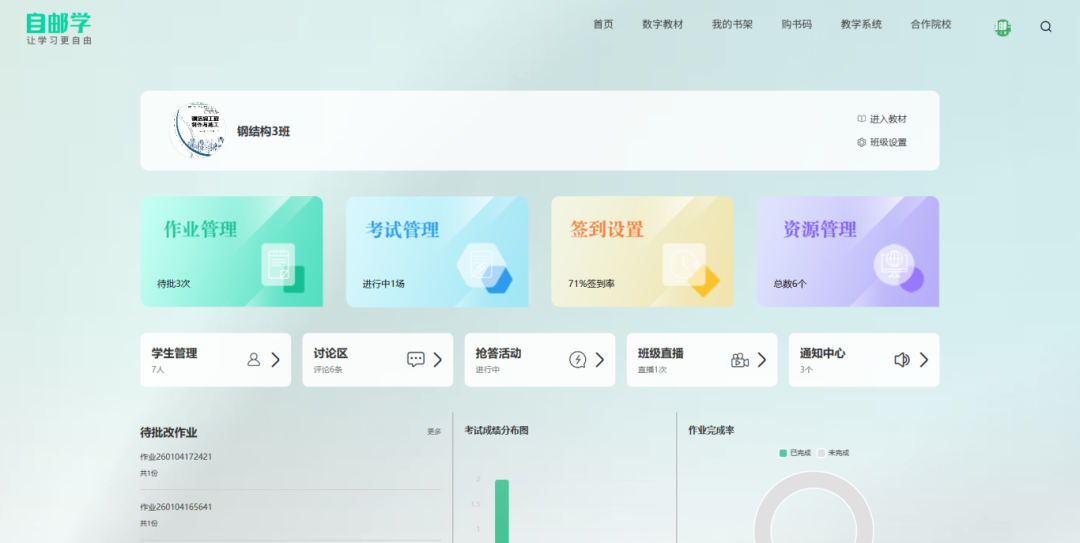Click the green user avatar icon
Screen dimensions: 1080x543
(x=1002, y=27)
